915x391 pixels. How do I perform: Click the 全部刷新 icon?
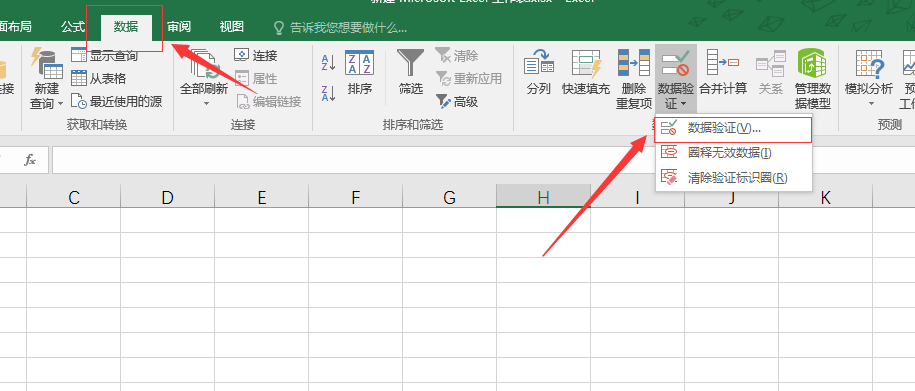coord(204,64)
